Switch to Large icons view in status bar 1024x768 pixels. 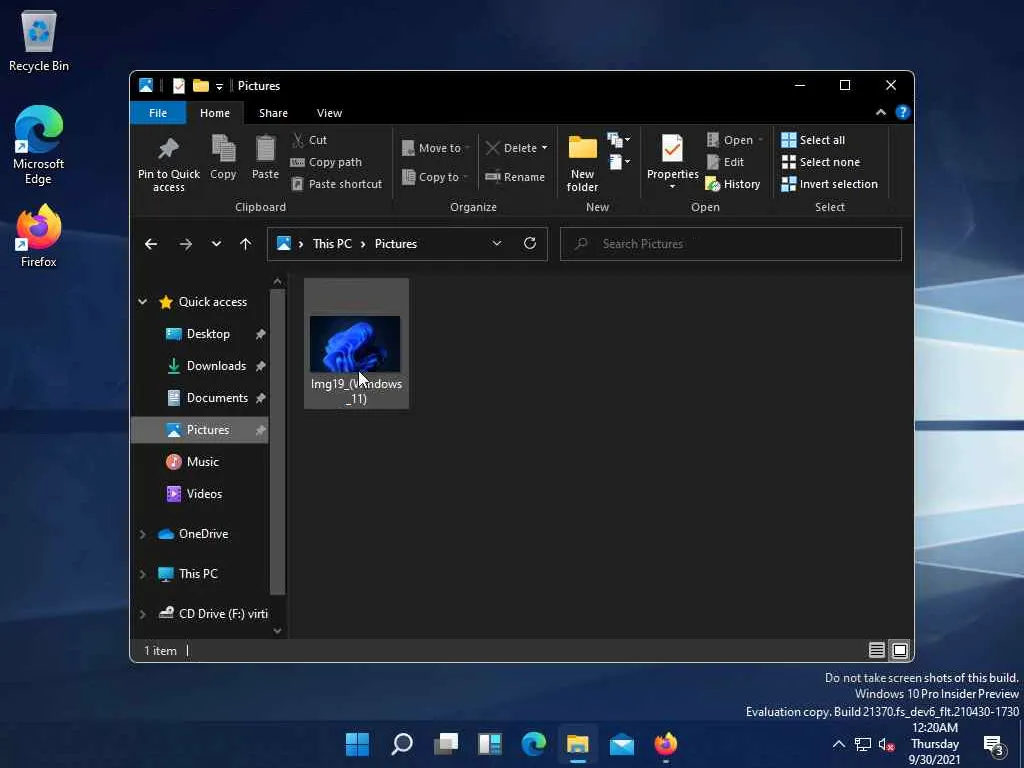[900, 650]
